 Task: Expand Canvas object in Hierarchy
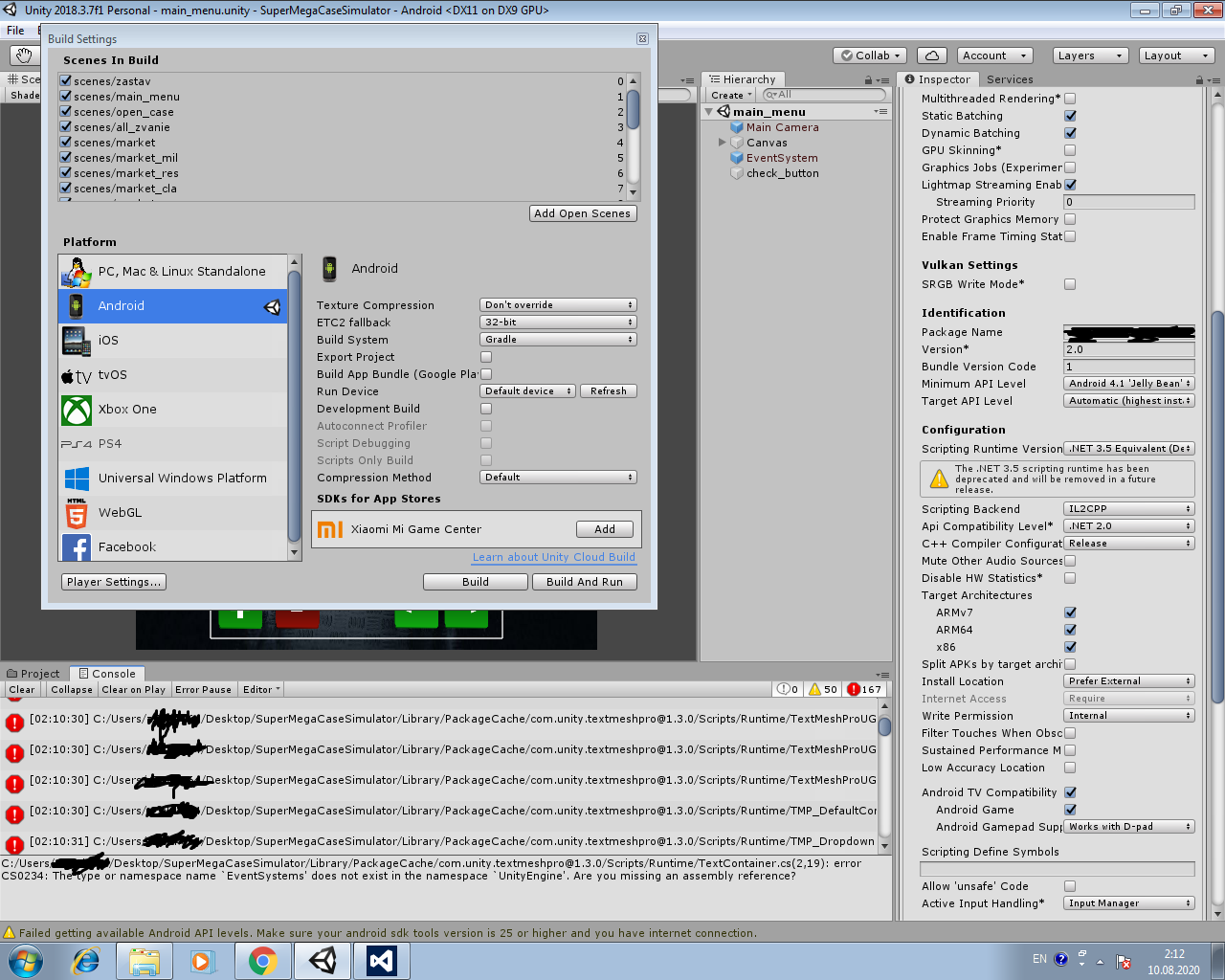pos(723,143)
